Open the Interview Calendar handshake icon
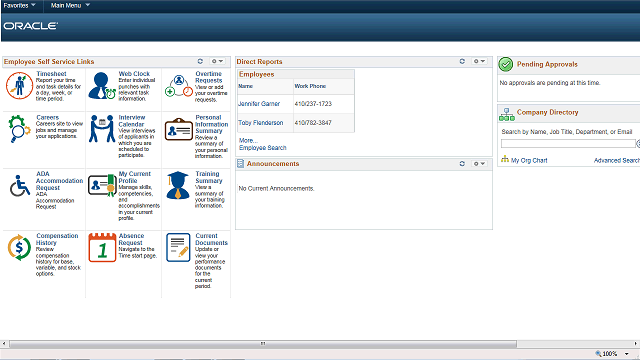This screenshot has width=640, height=360. [102, 129]
